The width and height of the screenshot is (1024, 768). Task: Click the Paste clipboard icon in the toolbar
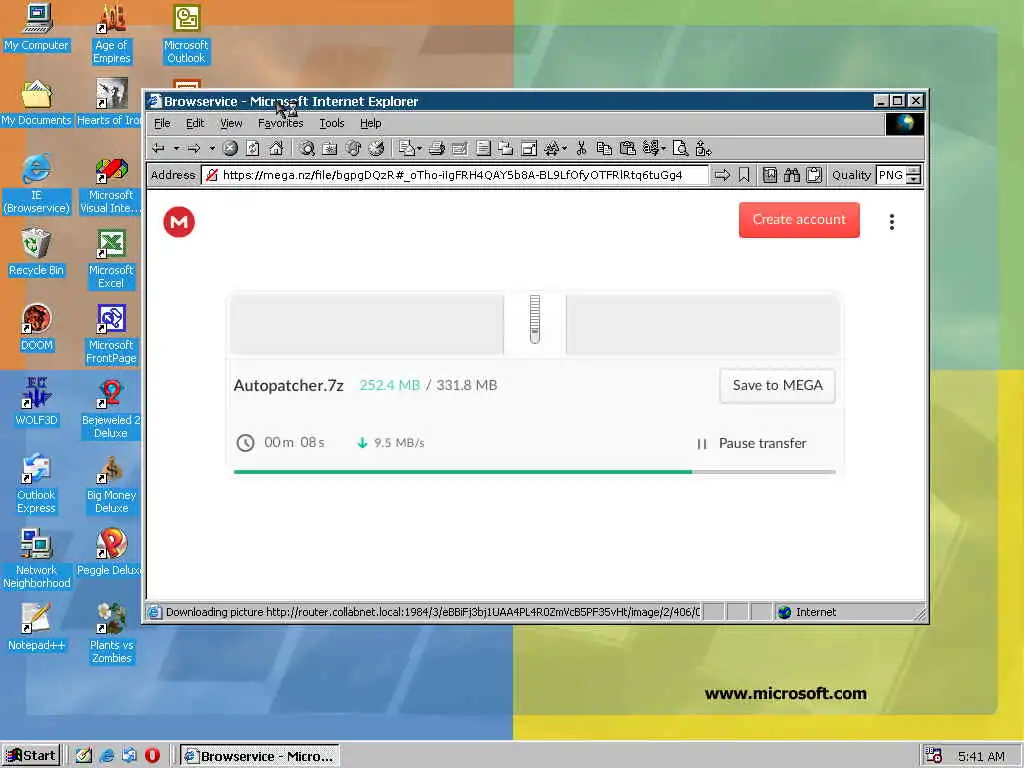point(628,149)
